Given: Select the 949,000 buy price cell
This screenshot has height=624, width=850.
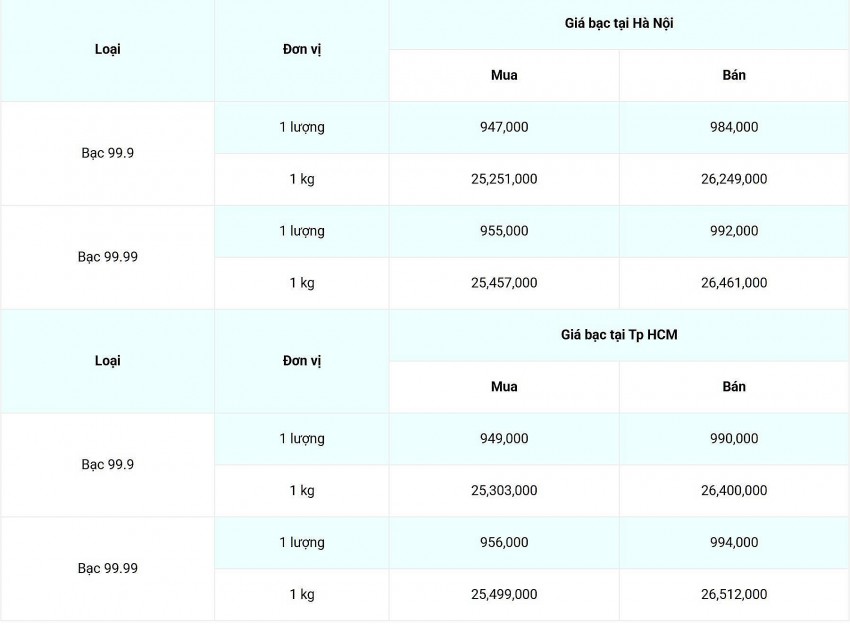Looking at the screenshot, I should pos(504,439).
